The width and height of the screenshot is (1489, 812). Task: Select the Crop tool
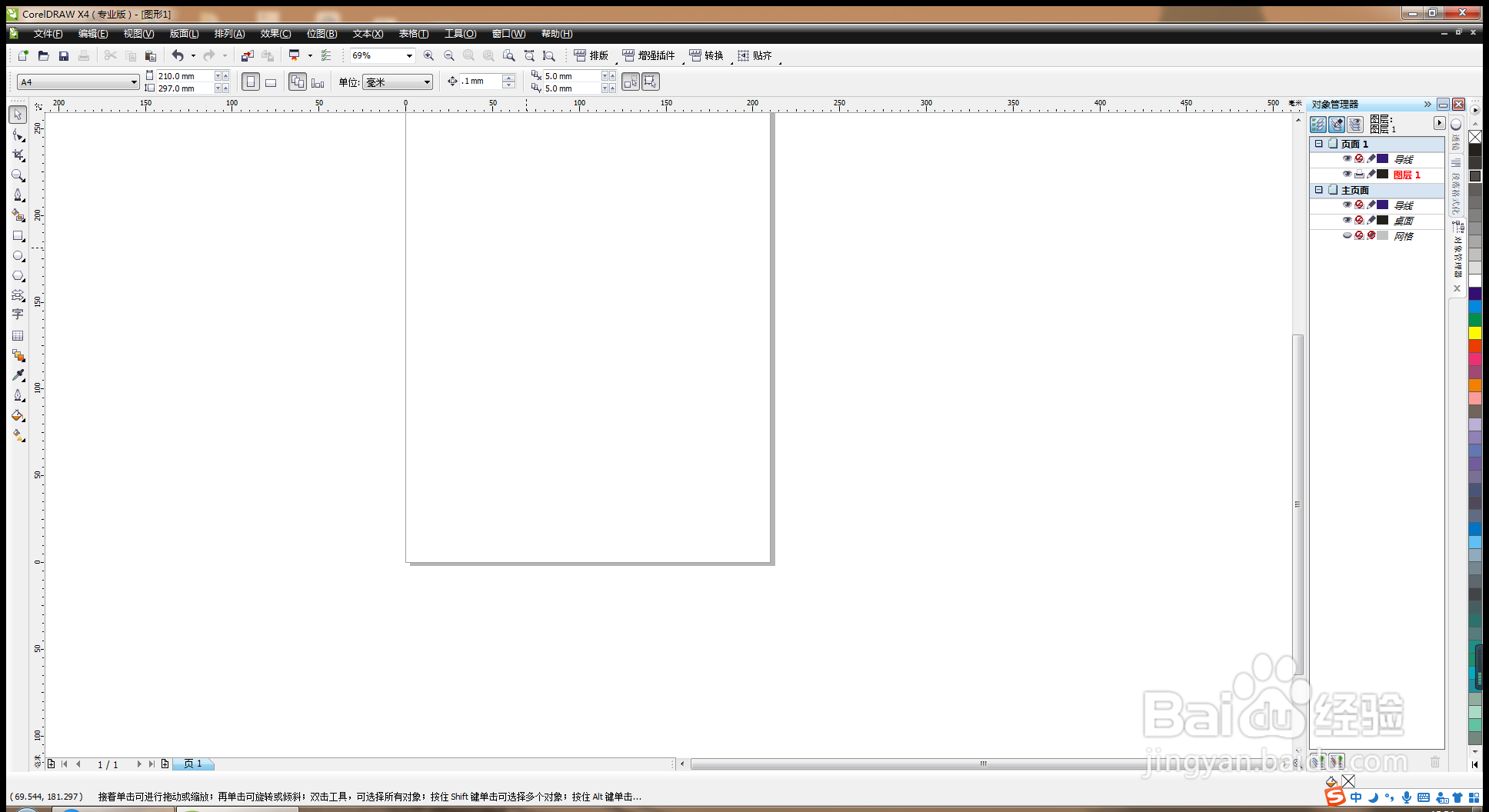point(18,155)
